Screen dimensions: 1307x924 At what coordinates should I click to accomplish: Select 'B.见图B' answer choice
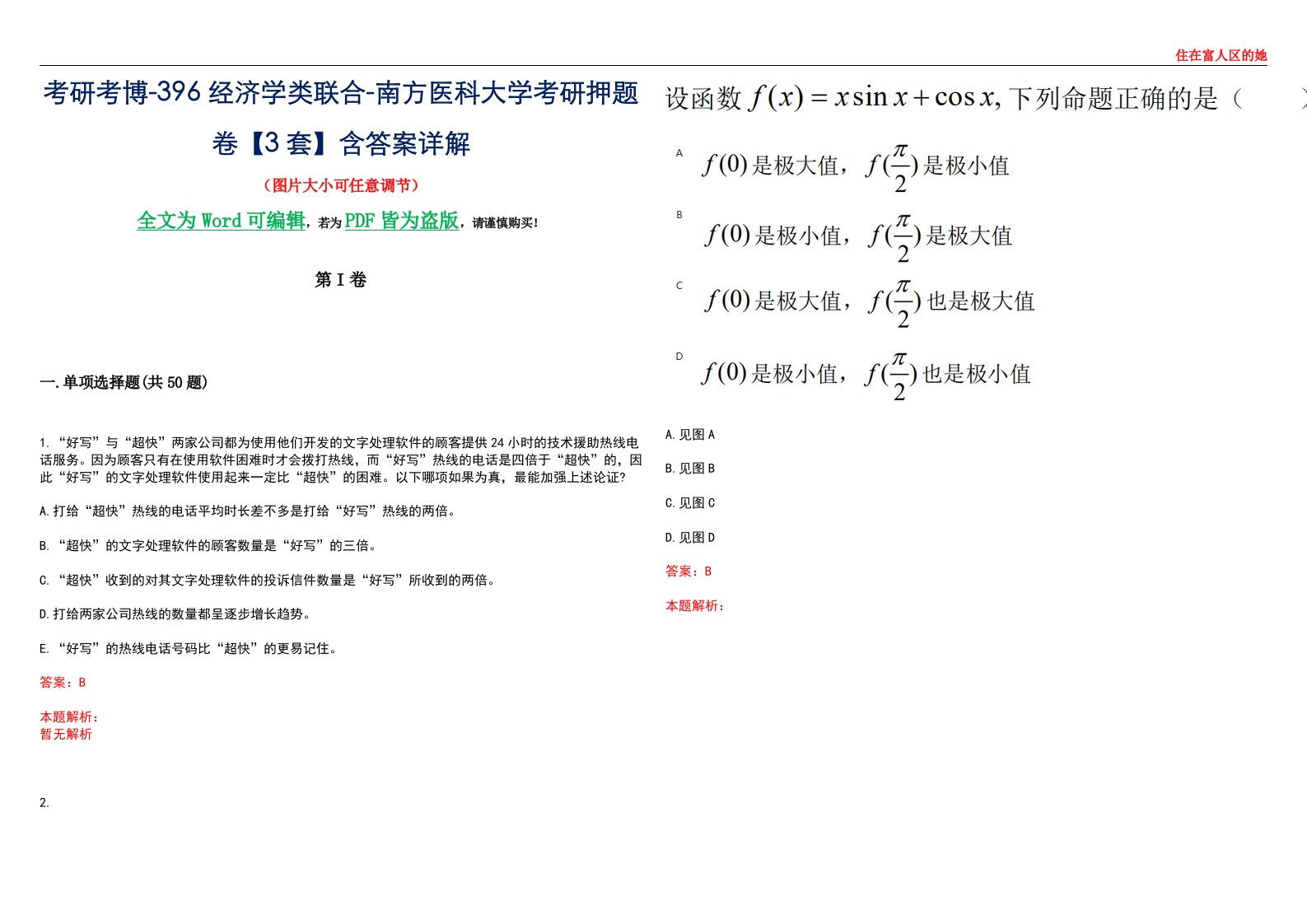click(x=690, y=469)
